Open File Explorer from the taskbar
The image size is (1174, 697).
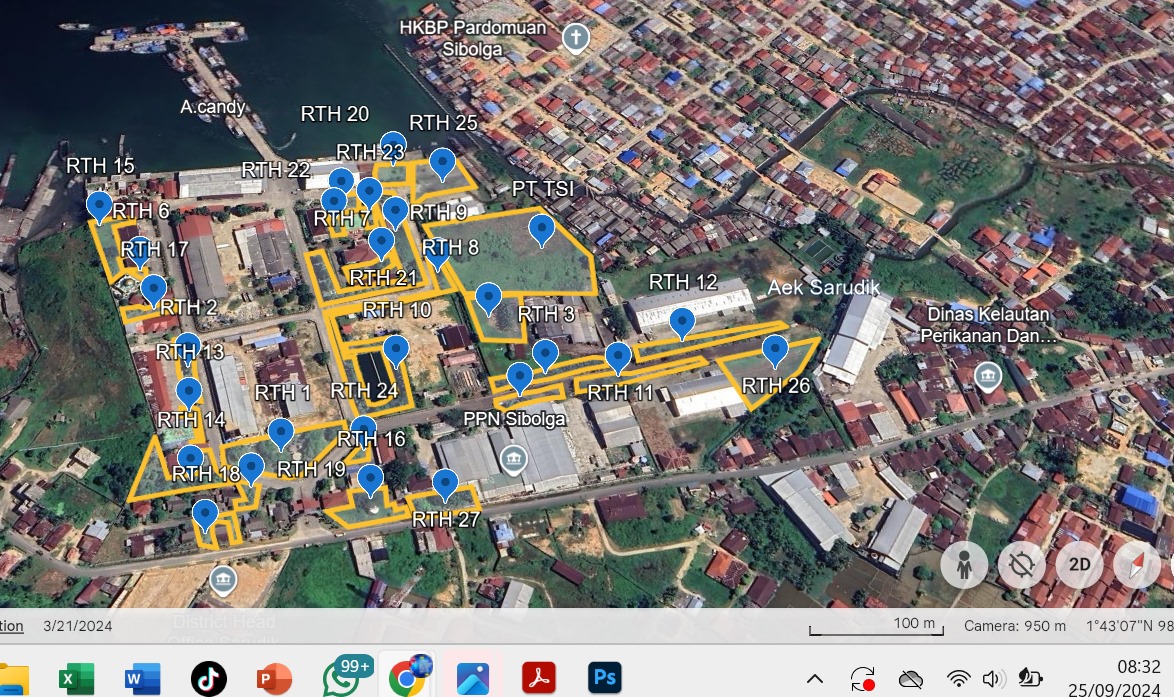13,678
